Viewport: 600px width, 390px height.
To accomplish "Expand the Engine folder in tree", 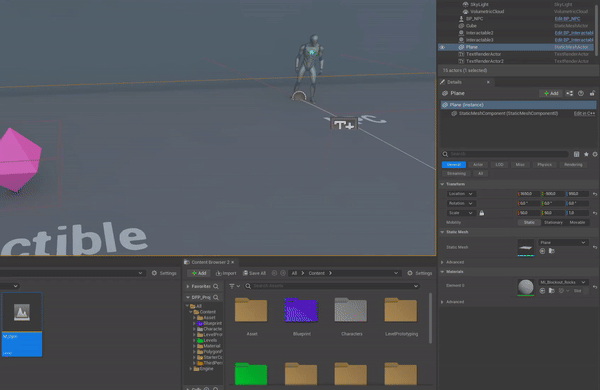I will tap(191, 369).
